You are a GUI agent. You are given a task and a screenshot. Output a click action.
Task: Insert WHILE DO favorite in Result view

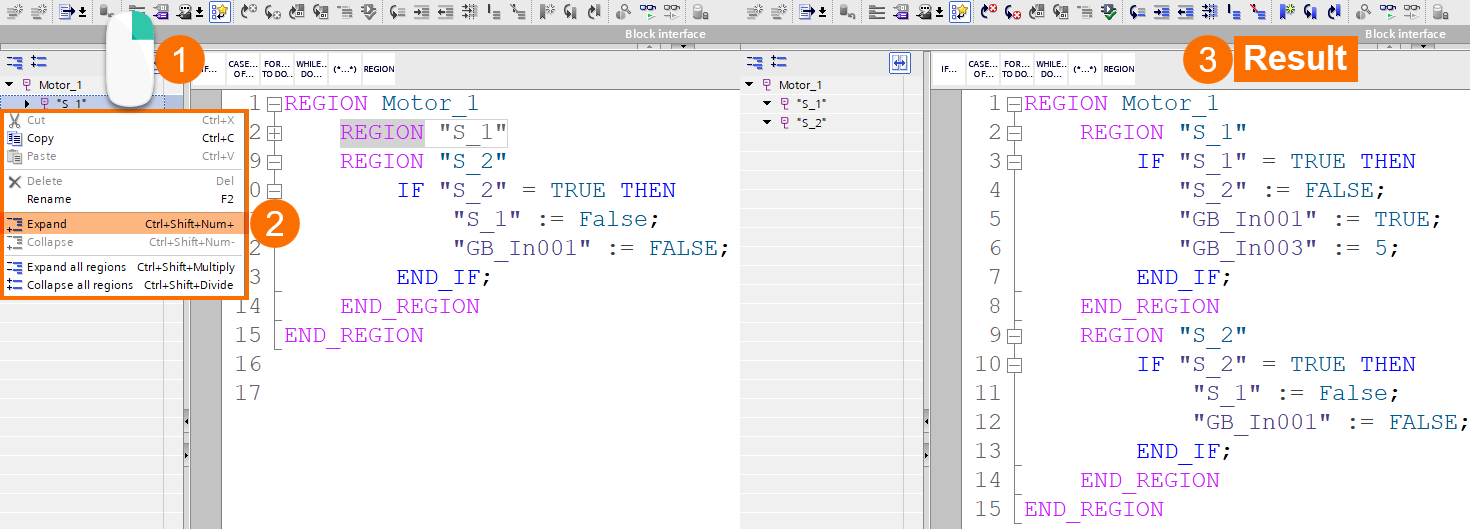click(1050, 69)
